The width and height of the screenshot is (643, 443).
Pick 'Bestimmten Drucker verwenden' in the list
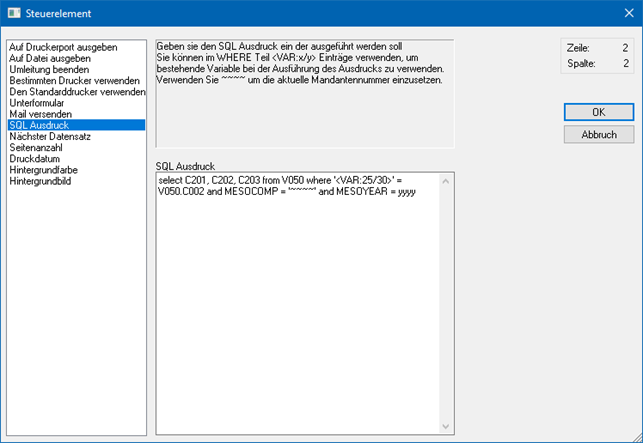tap(73, 80)
